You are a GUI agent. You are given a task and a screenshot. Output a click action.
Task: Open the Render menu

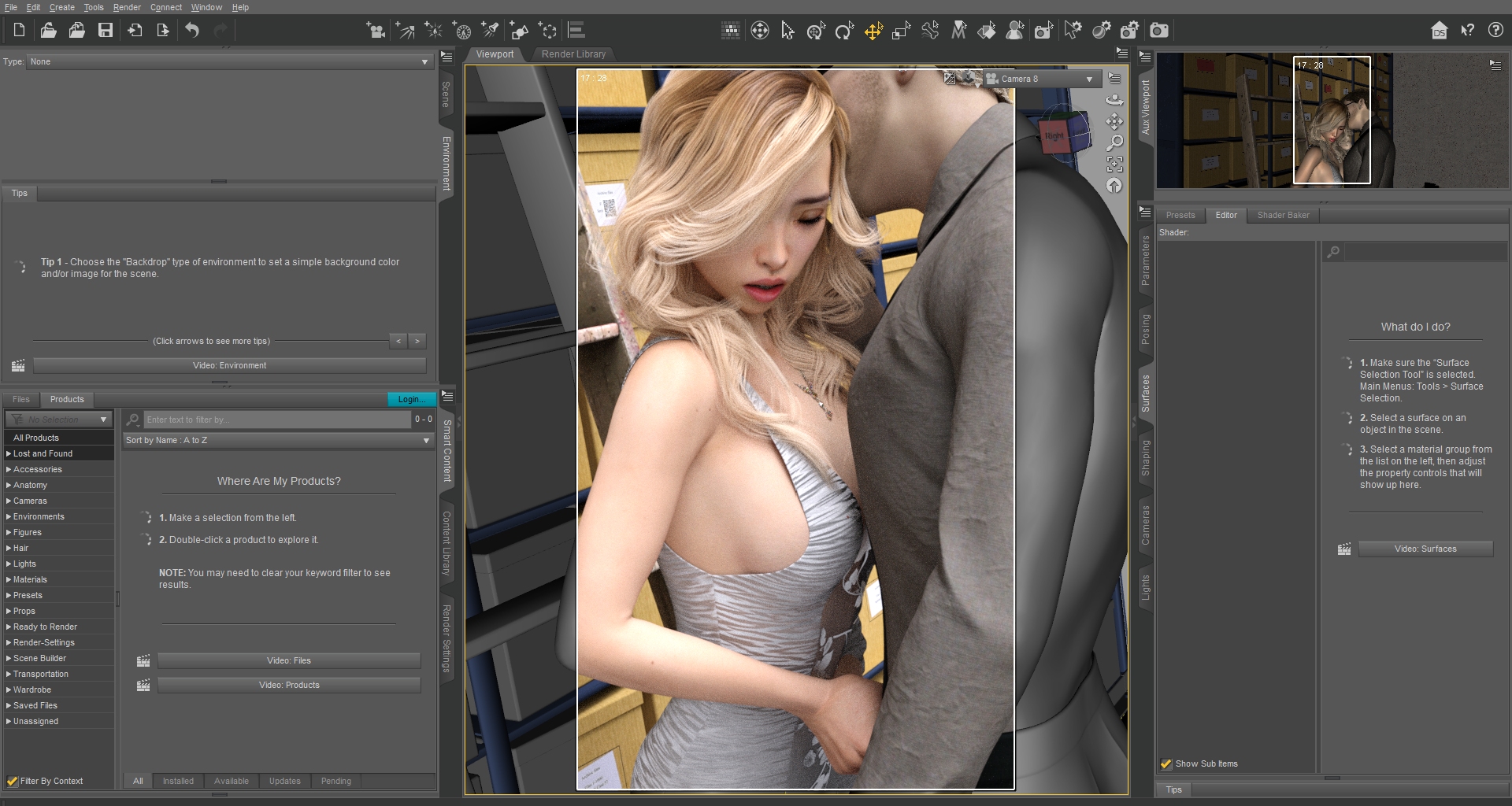coord(126,7)
